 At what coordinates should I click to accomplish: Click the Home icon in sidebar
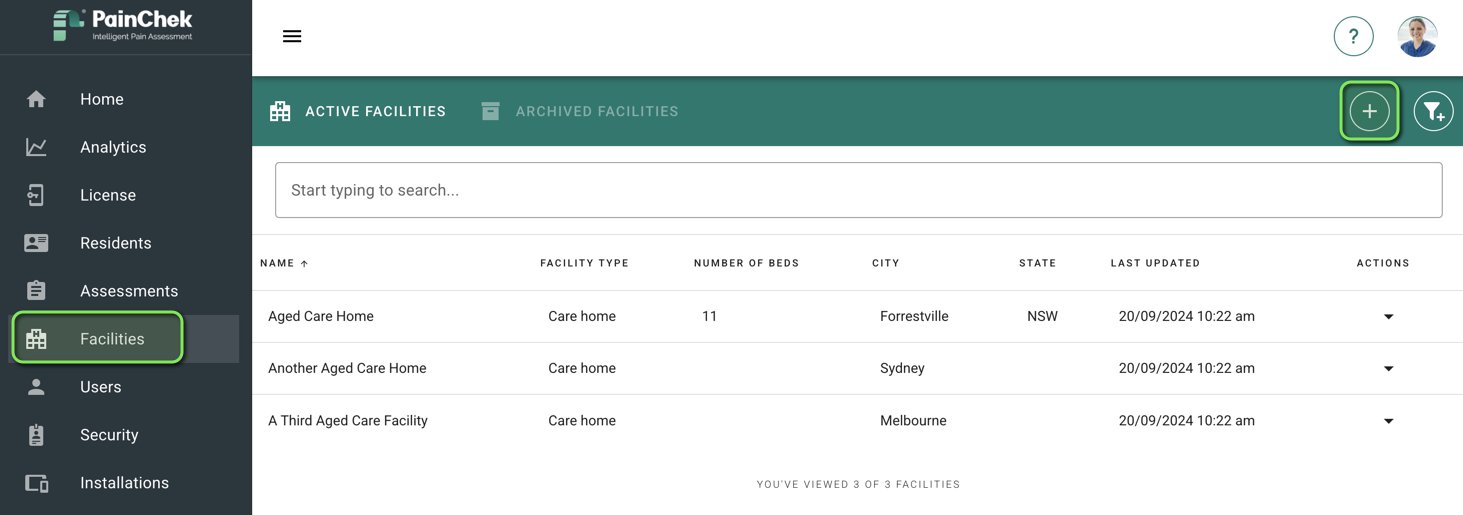pos(36,99)
